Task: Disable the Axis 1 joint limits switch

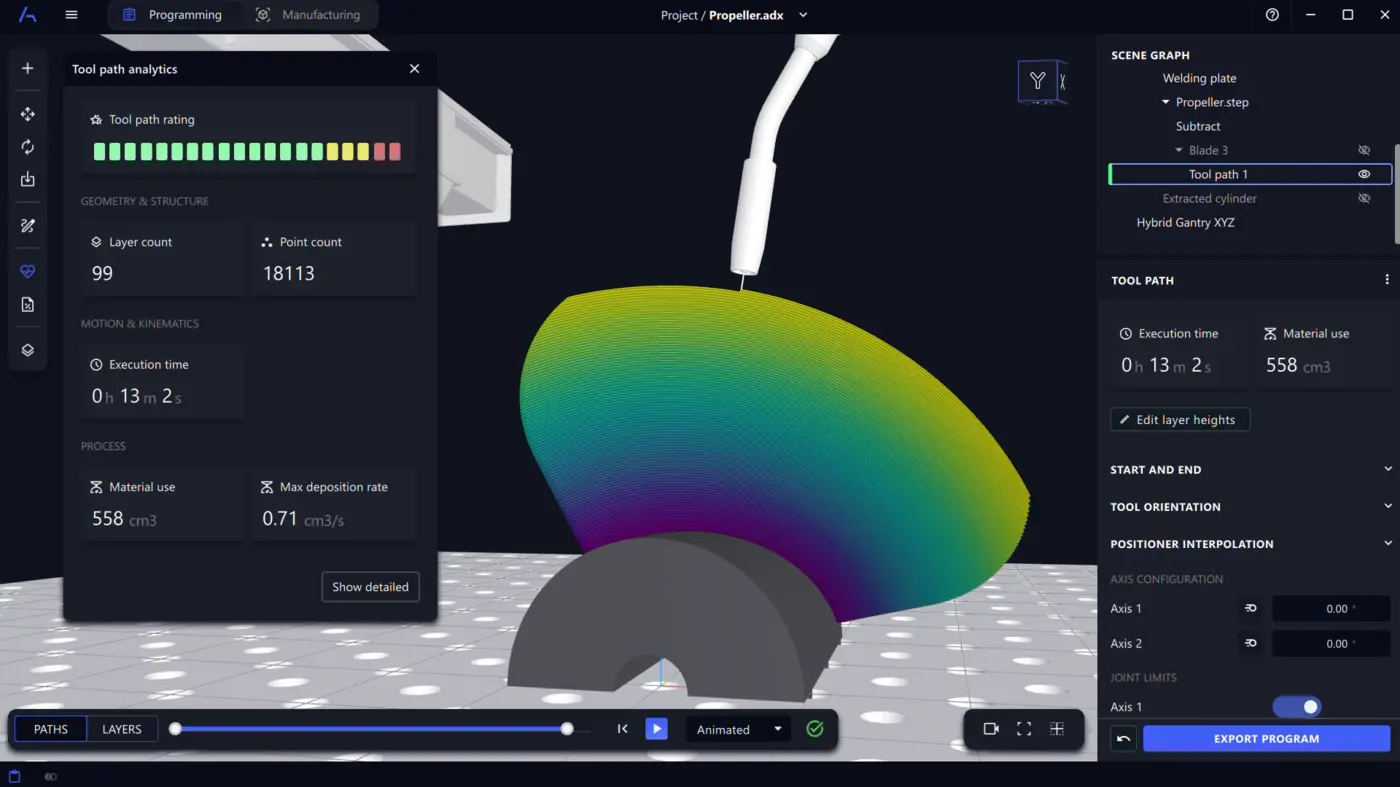Action: tap(1297, 707)
